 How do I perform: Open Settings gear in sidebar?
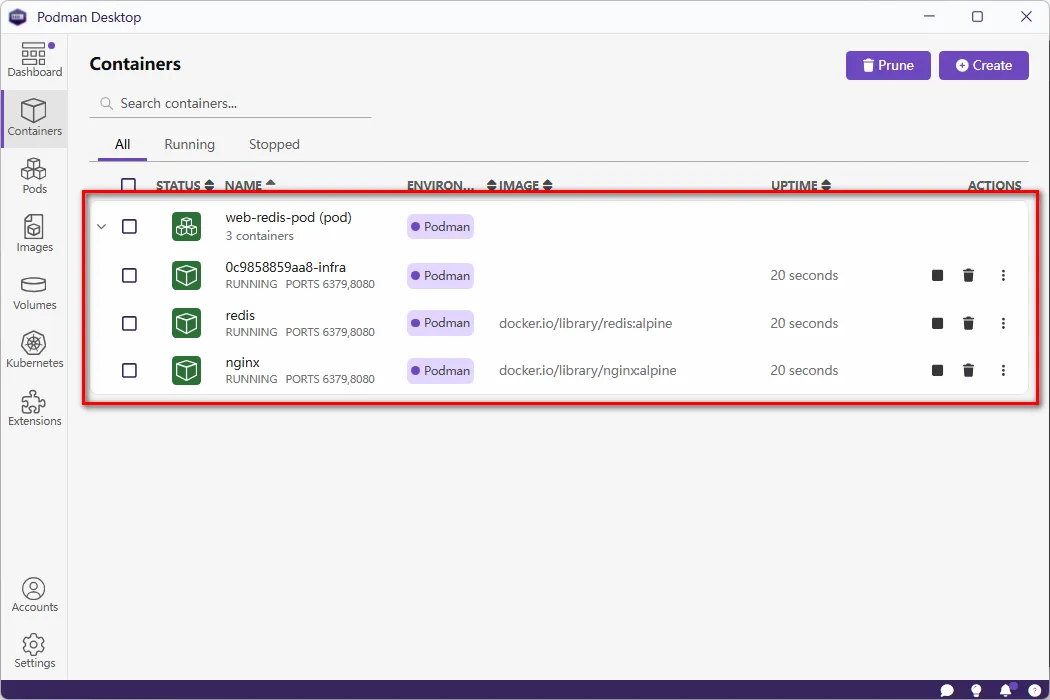tap(34, 650)
